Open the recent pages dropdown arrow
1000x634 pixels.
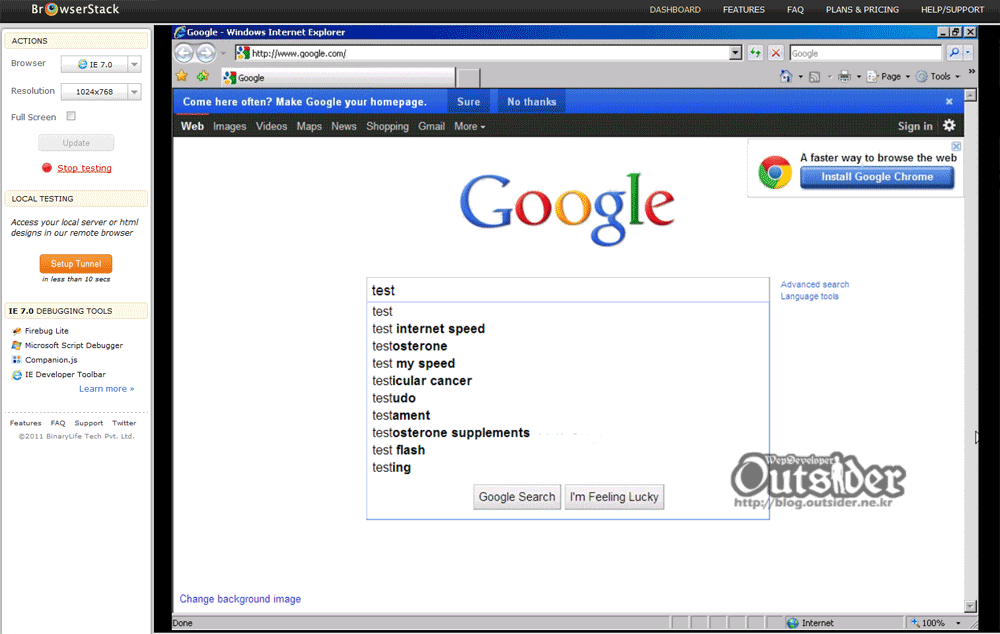tap(223, 54)
